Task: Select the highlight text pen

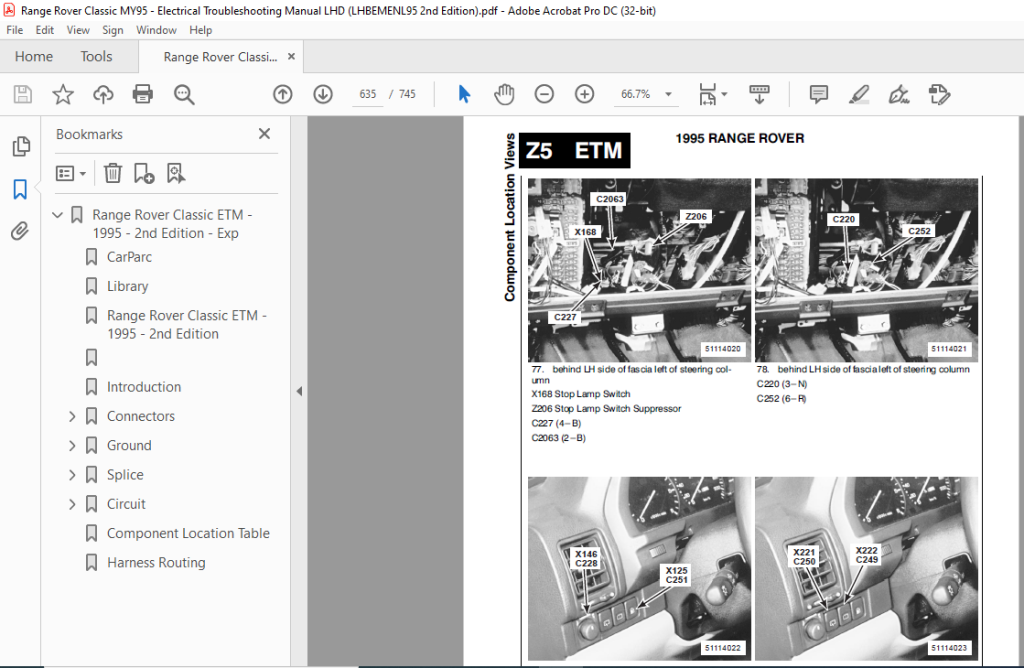Action: (x=858, y=94)
